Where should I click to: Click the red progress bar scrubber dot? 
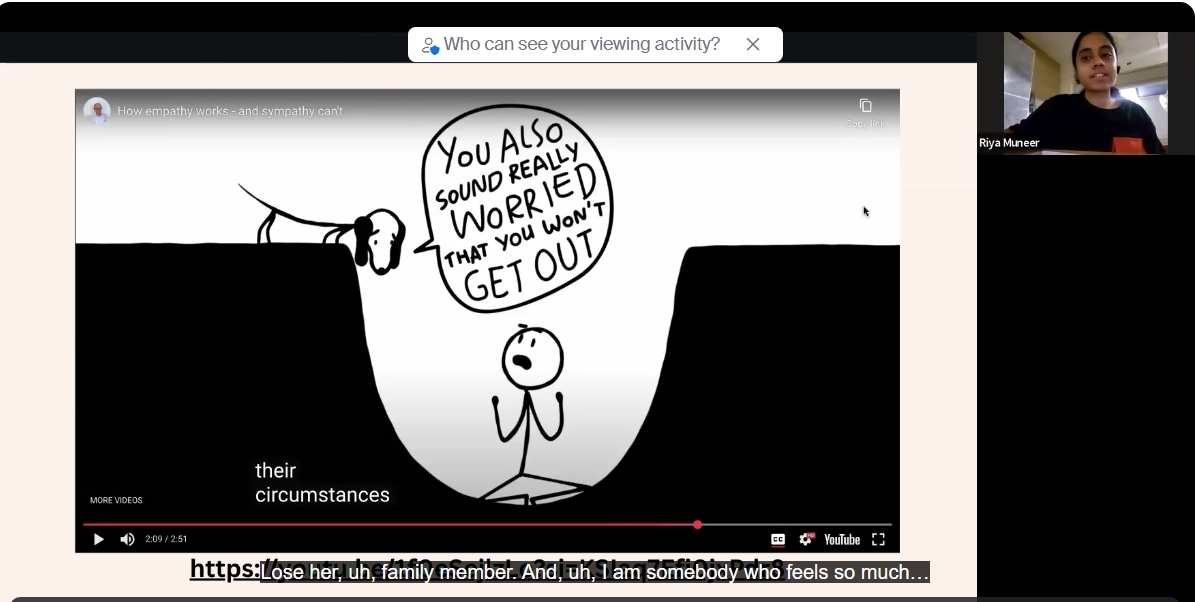point(697,524)
